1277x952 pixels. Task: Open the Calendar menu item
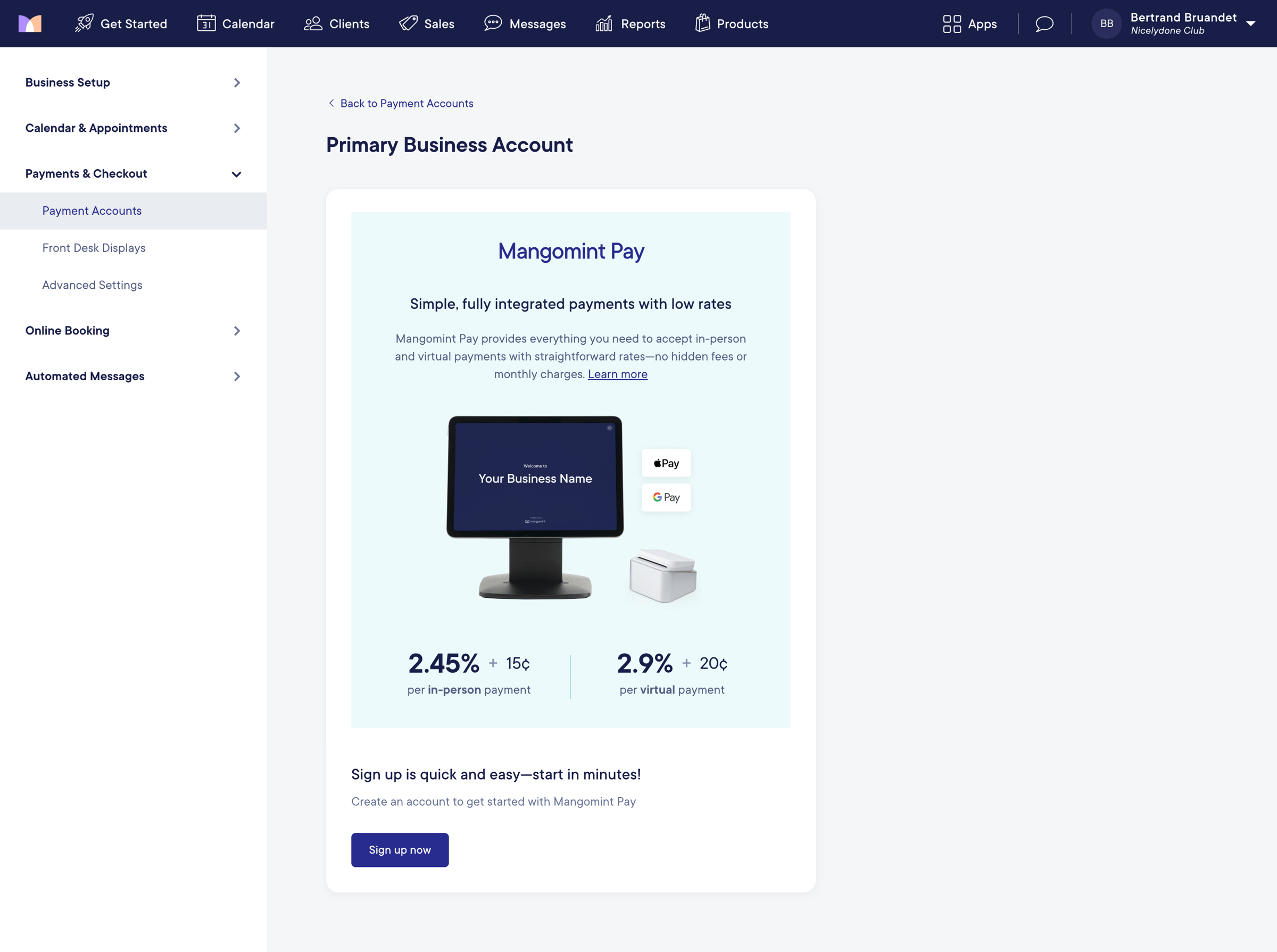[236, 23]
